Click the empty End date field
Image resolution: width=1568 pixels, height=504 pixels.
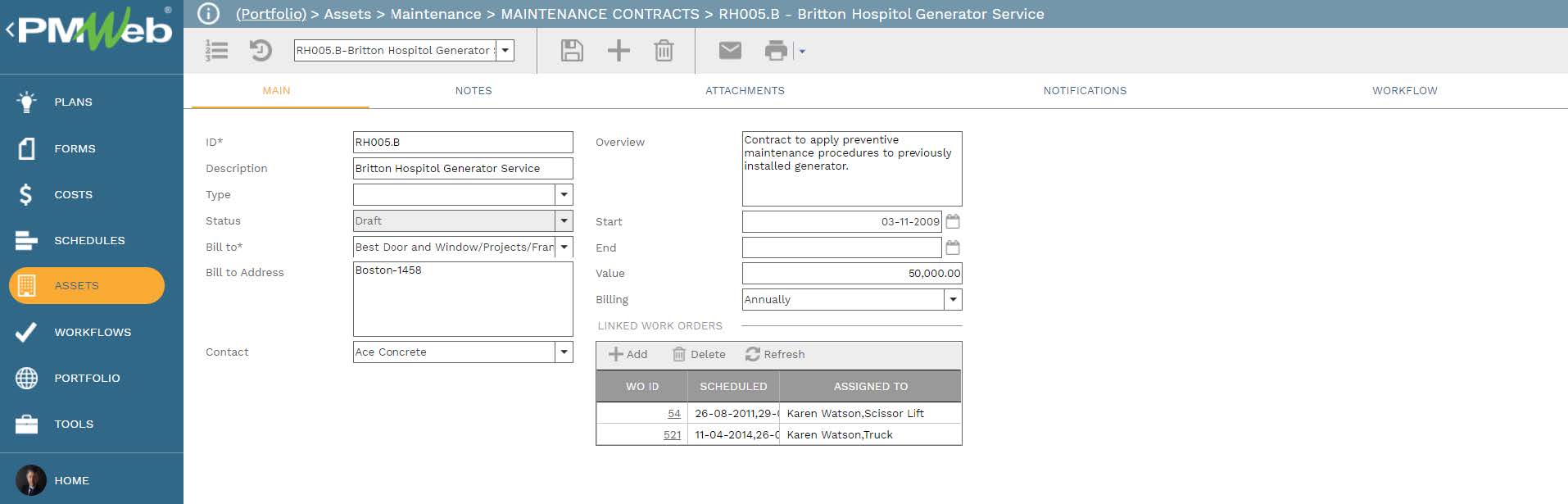point(842,247)
